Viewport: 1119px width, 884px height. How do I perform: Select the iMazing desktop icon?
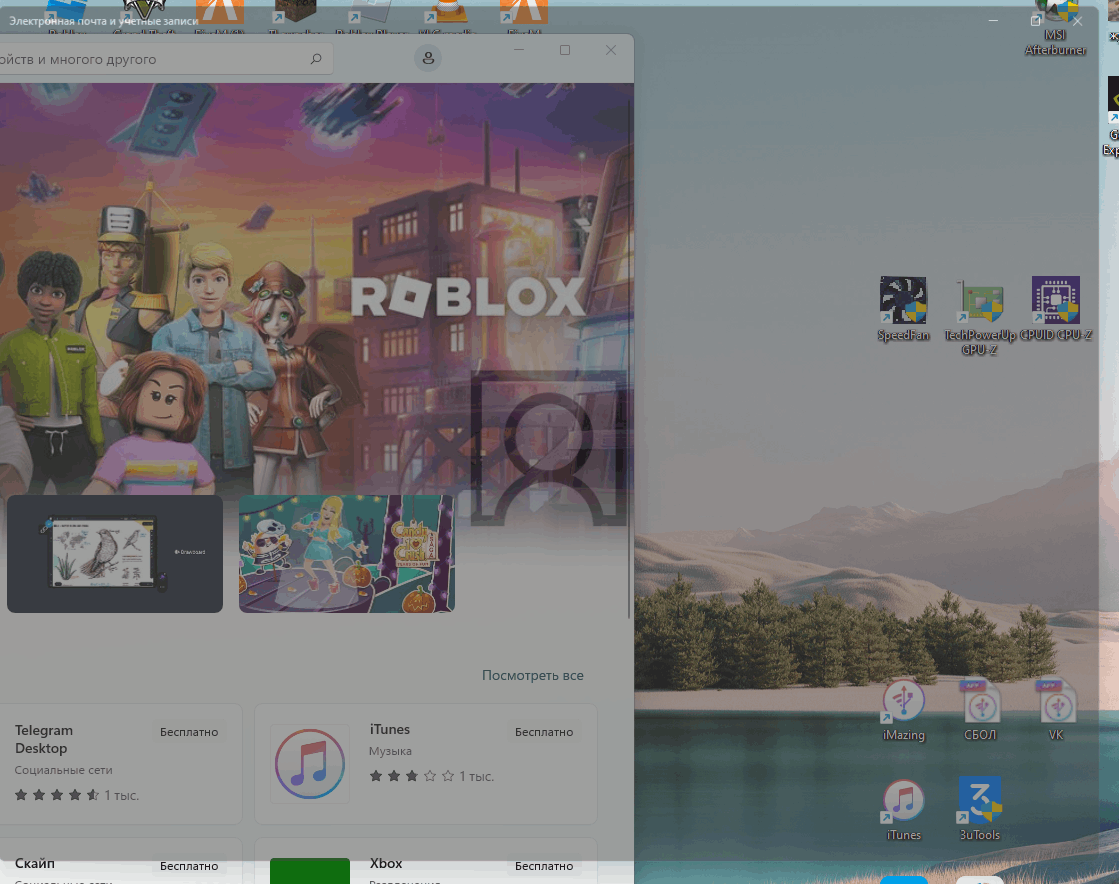coord(903,710)
